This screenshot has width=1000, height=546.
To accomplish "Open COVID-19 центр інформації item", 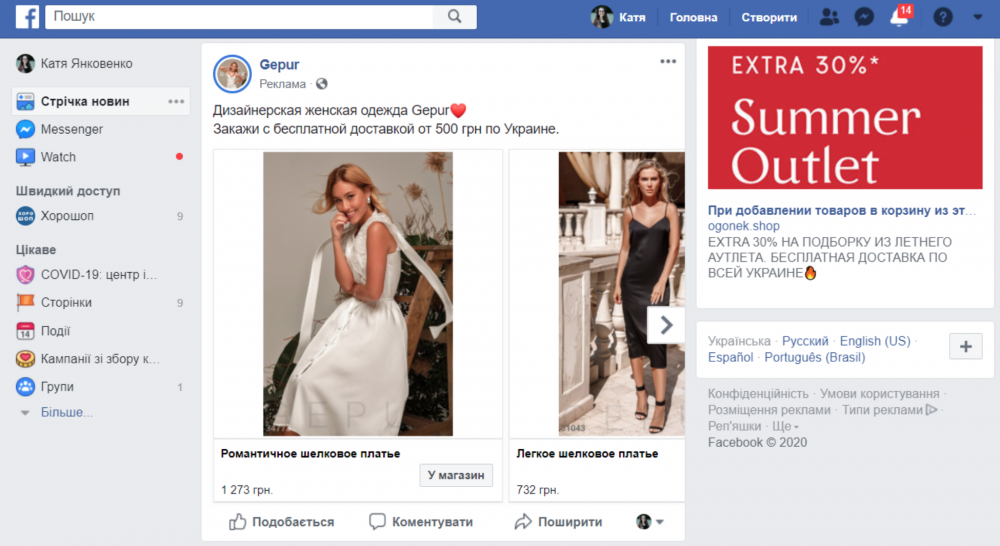I will coord(87,275).
